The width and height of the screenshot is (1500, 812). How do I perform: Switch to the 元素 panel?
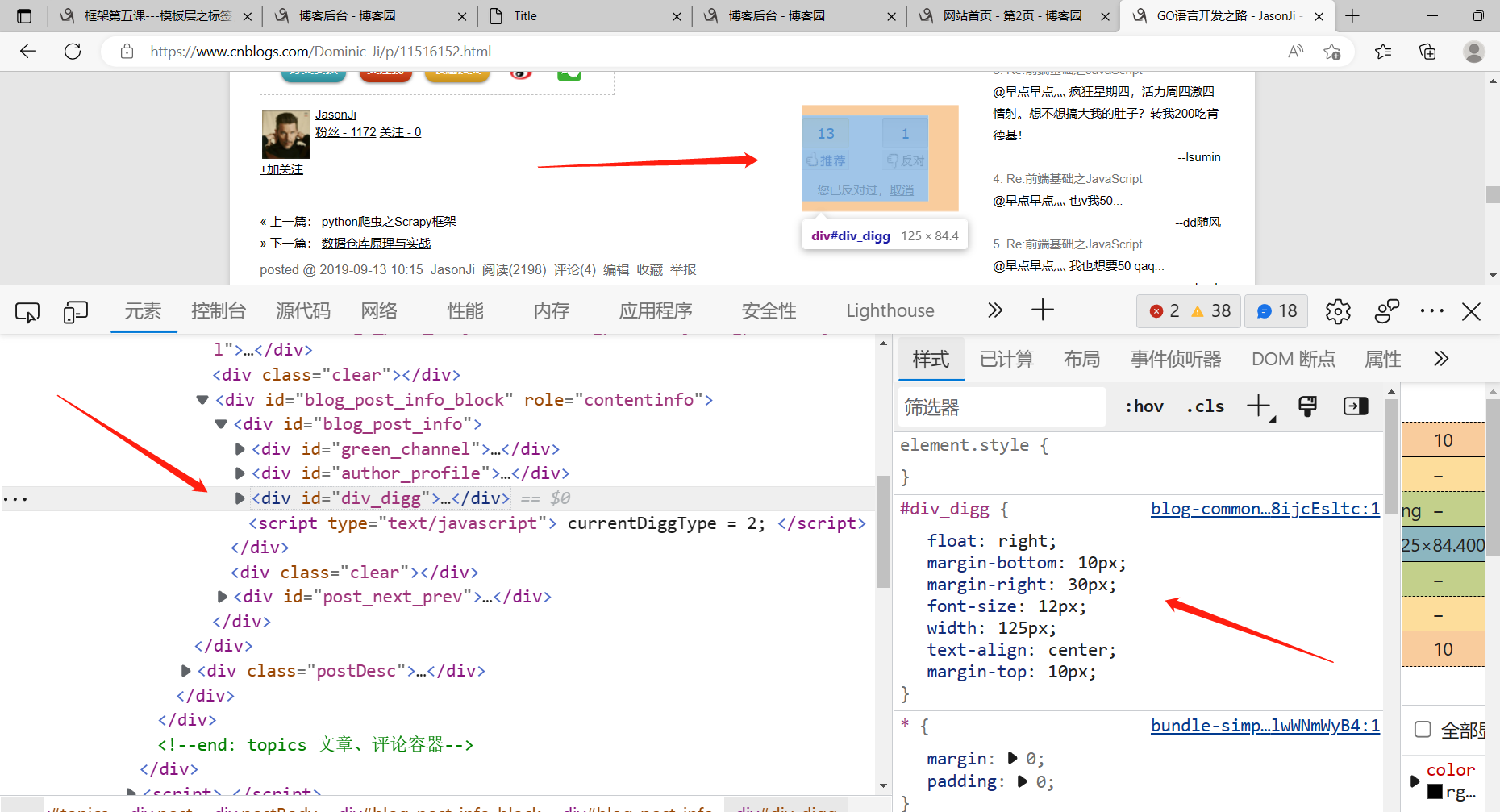pos(143,311)
